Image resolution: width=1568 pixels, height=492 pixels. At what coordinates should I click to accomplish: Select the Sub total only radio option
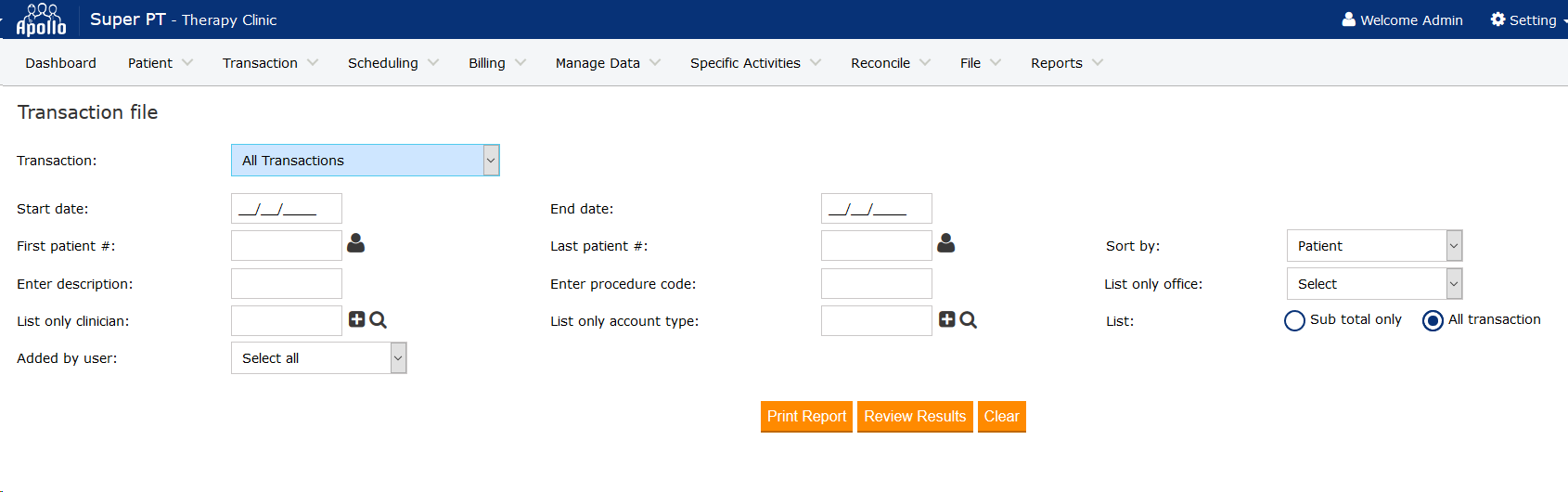1294,320
